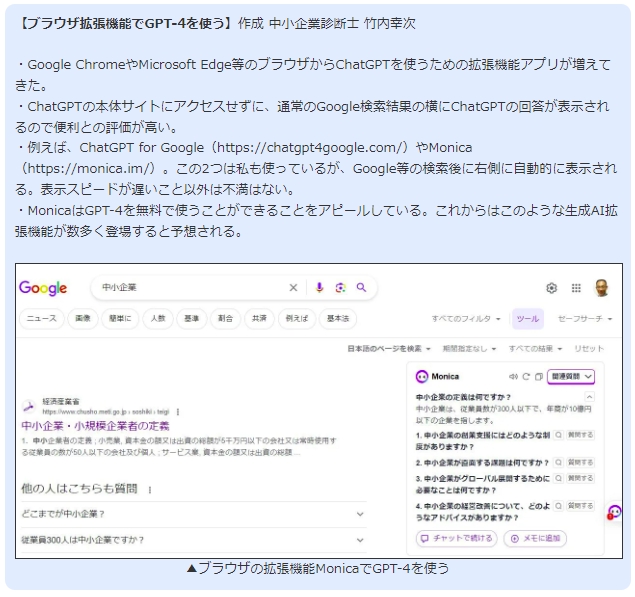
Task: Click 質問する for question 3
Action: [580, 478]
